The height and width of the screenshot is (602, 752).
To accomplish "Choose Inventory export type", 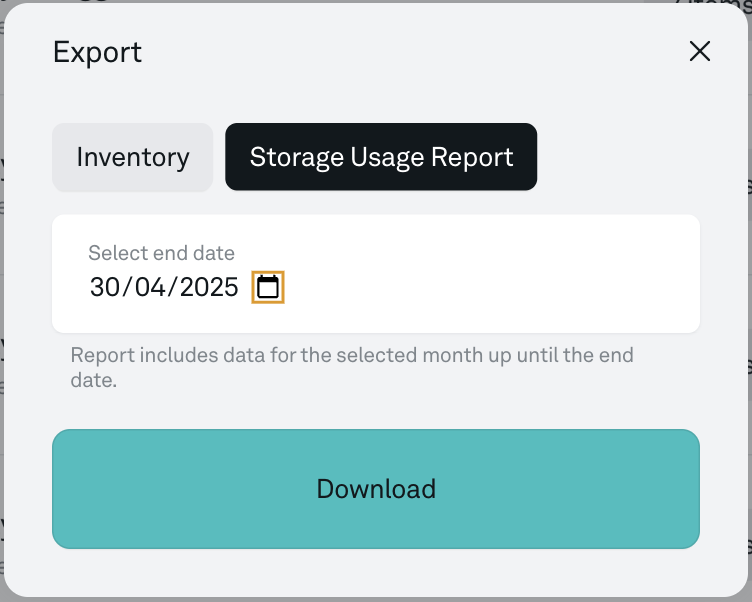I will coord(133,157).
